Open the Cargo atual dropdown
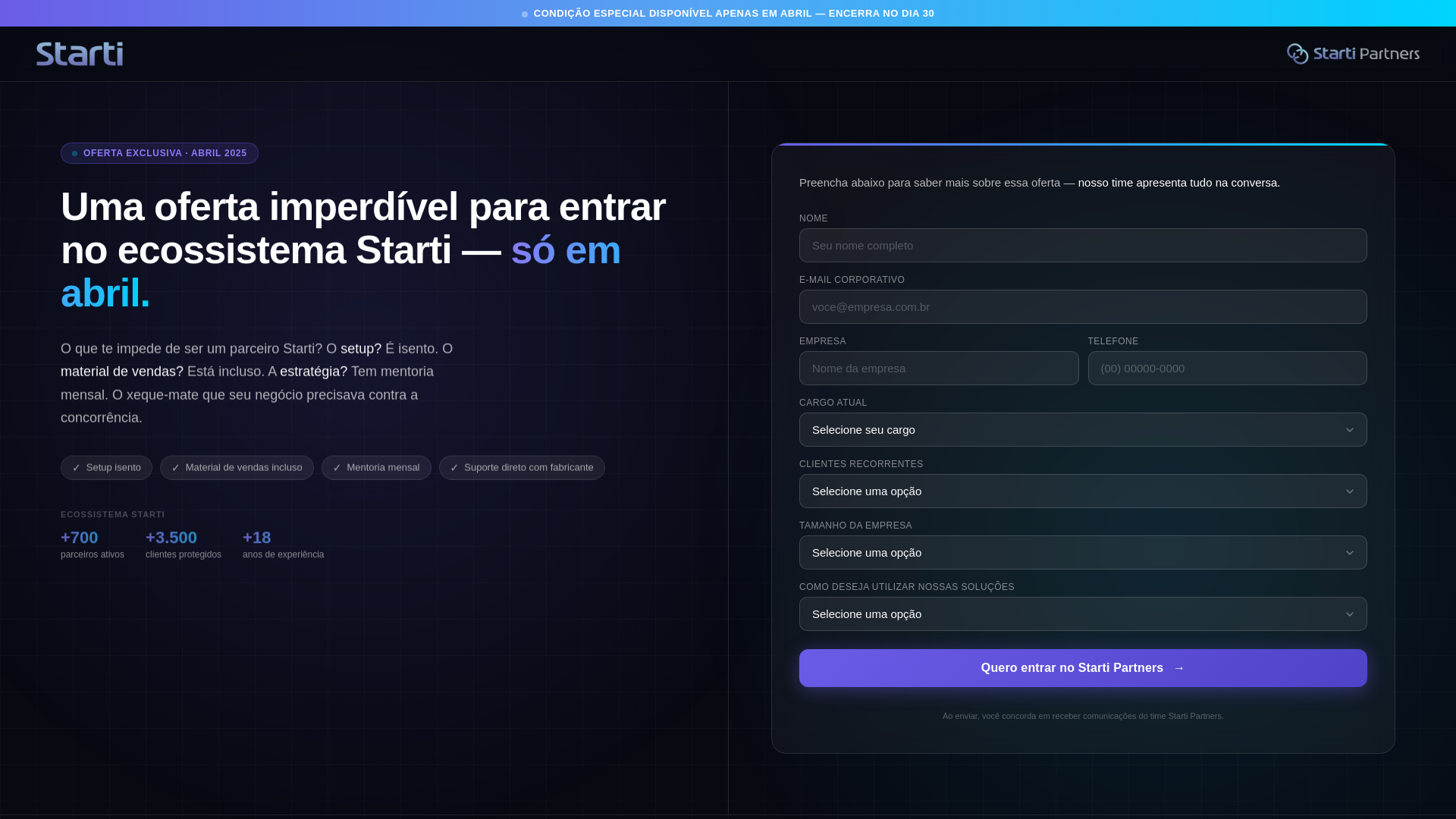The image size is (1456, 819). pyautogui.click(x=1083, y=430)
